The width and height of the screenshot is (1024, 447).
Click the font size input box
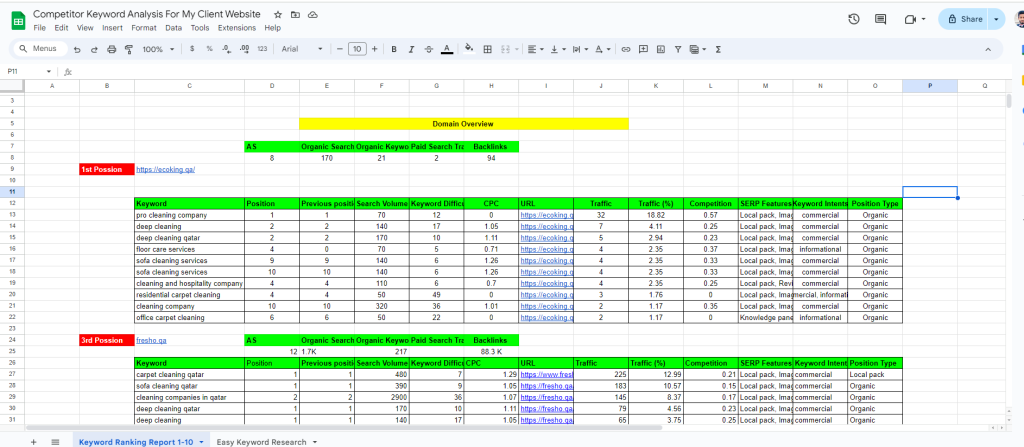tap(356, 48)
